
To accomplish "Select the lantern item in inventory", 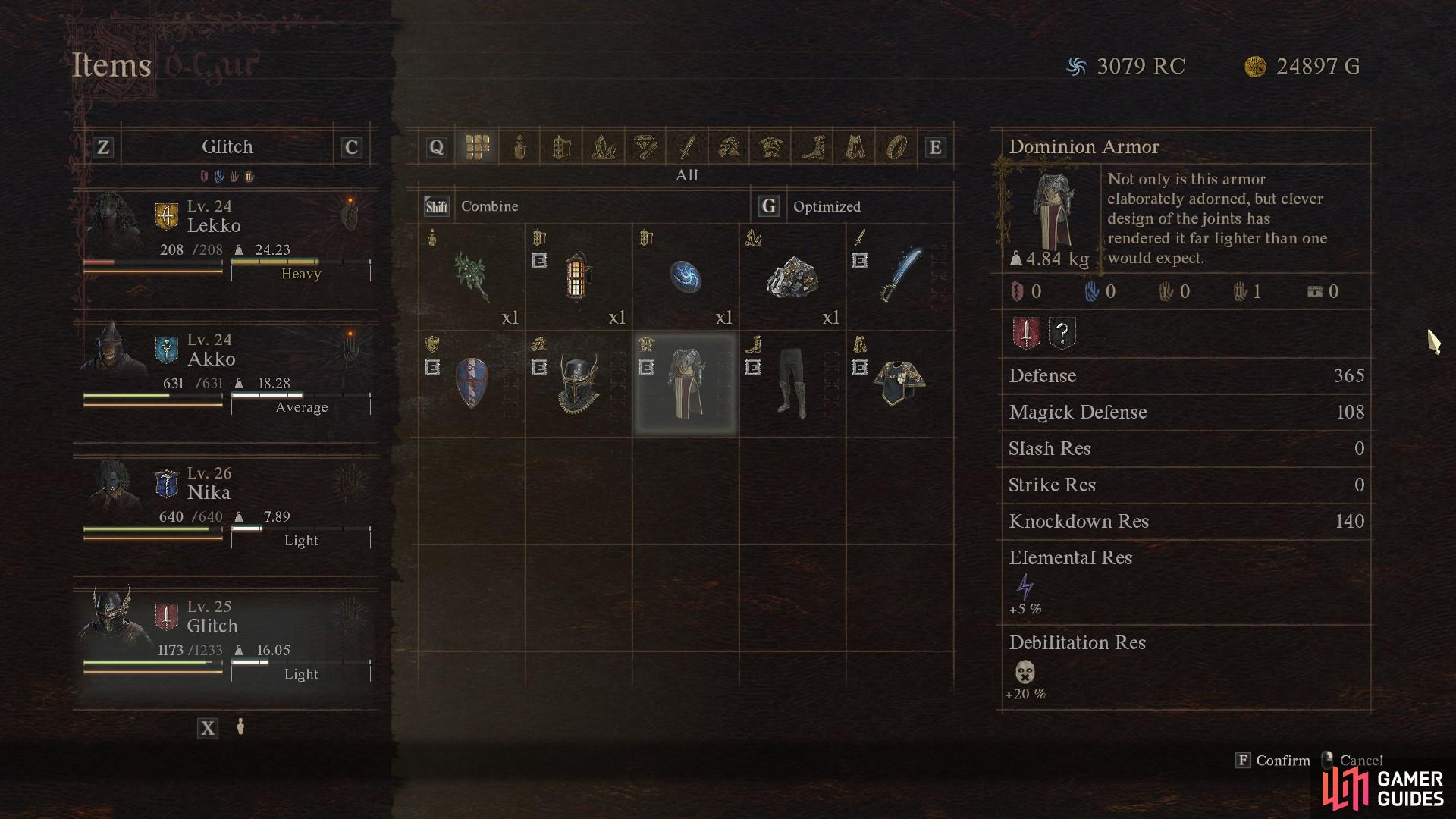I will click(578, 276).
